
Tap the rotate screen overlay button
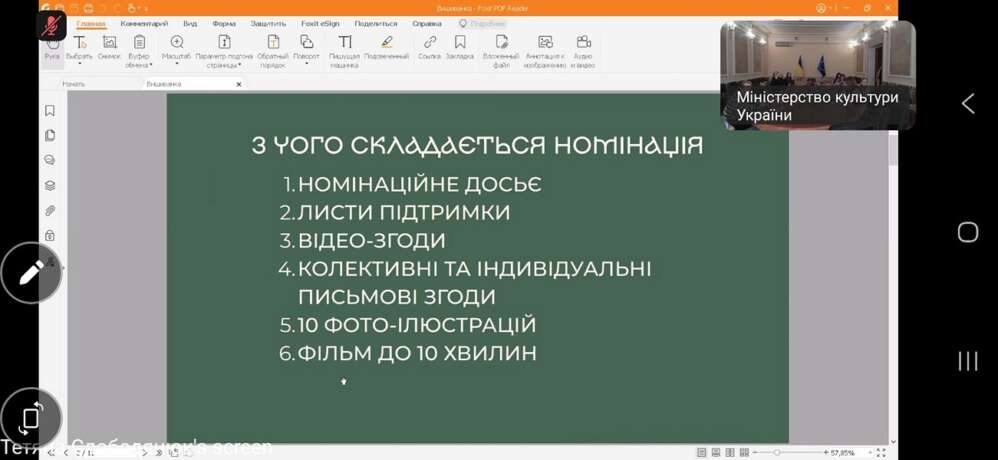pos(31,418)
